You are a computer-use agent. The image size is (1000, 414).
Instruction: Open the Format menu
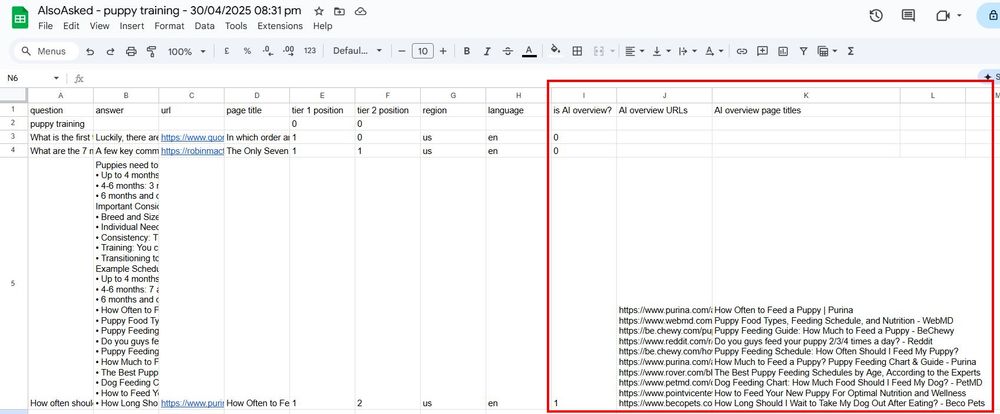click(x=169, y=26)
